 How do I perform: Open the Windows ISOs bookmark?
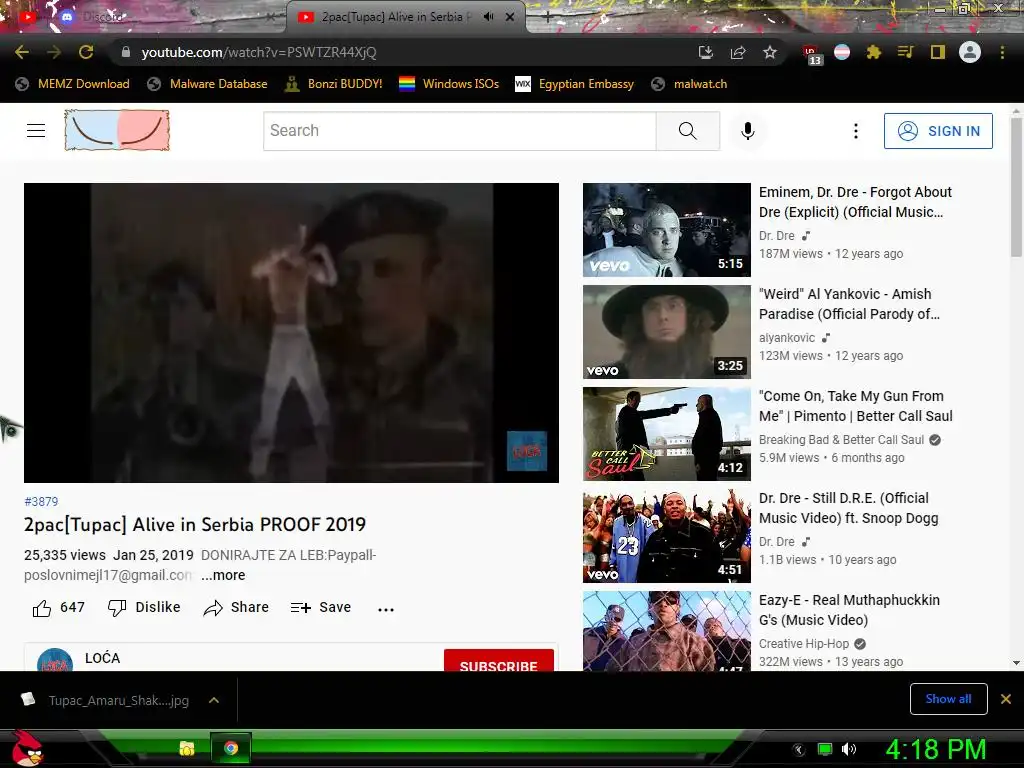pyautogui.click(x=449, y=84)
